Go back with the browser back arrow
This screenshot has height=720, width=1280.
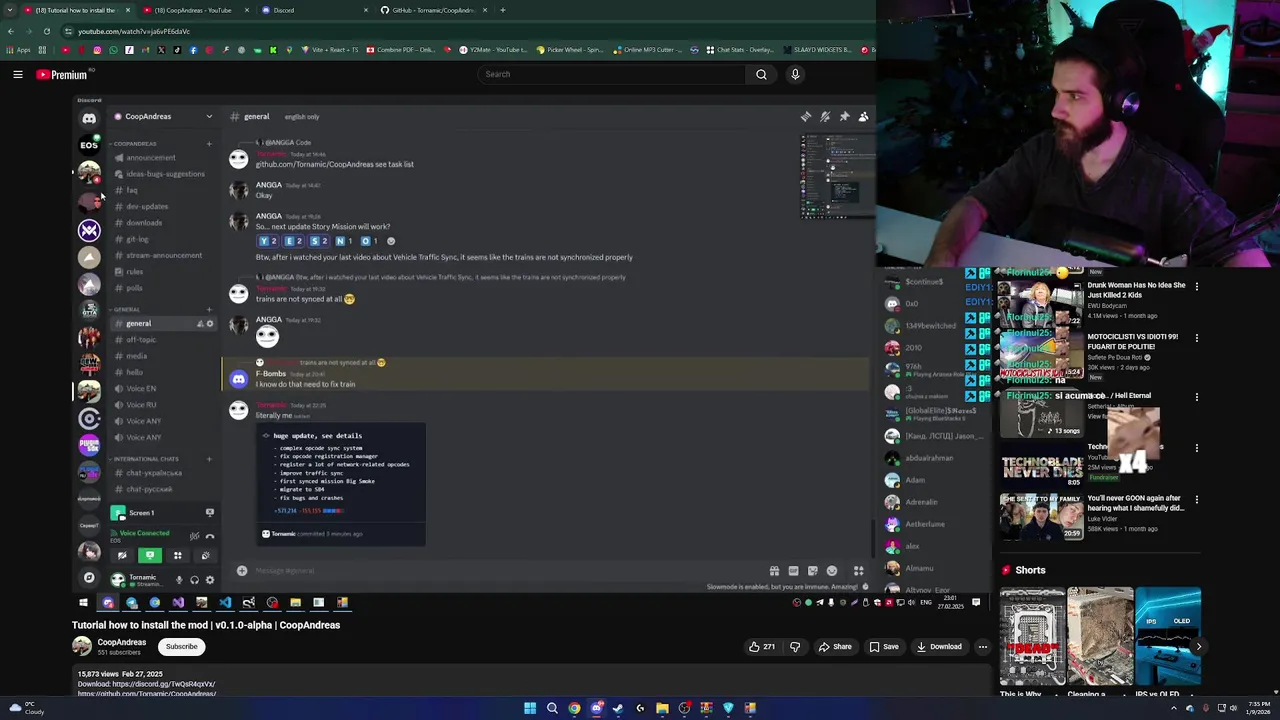click(x=10, y=31)
